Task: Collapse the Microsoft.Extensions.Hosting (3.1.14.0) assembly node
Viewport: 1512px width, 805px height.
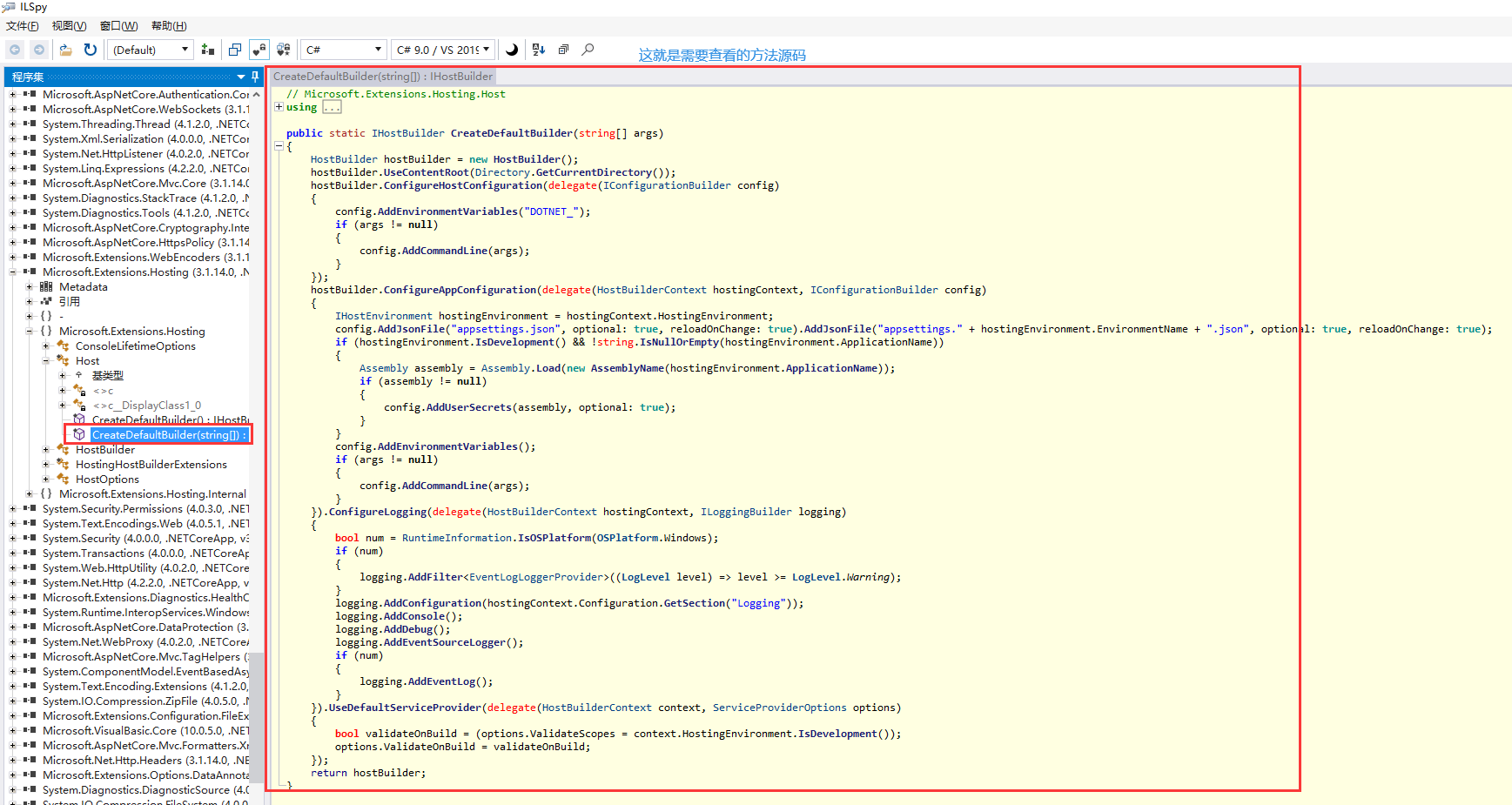Action: coord(13,272)
